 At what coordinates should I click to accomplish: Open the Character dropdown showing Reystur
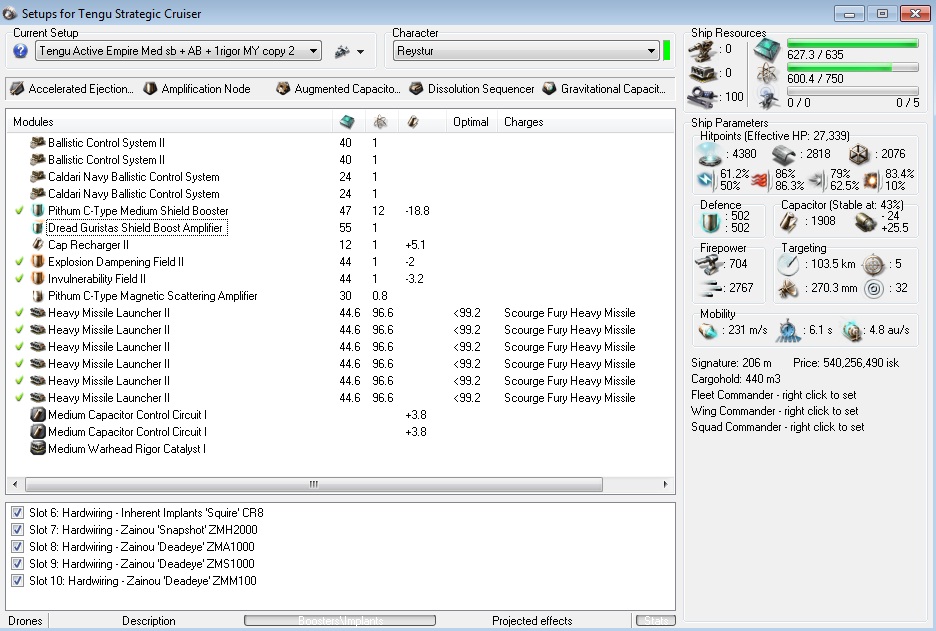(526, 51)
